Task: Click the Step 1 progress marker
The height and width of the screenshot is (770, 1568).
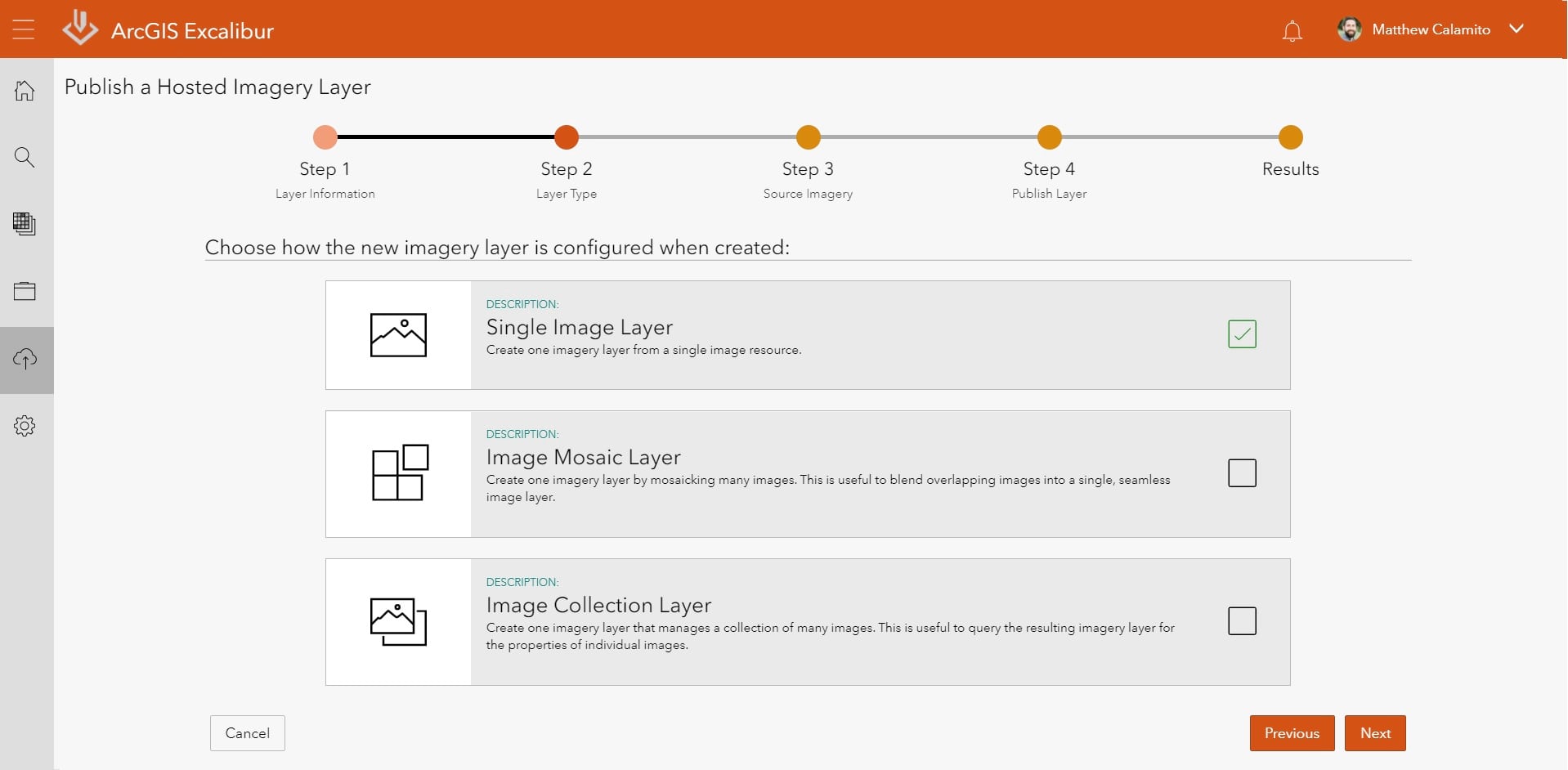Action: coord(325,137)
